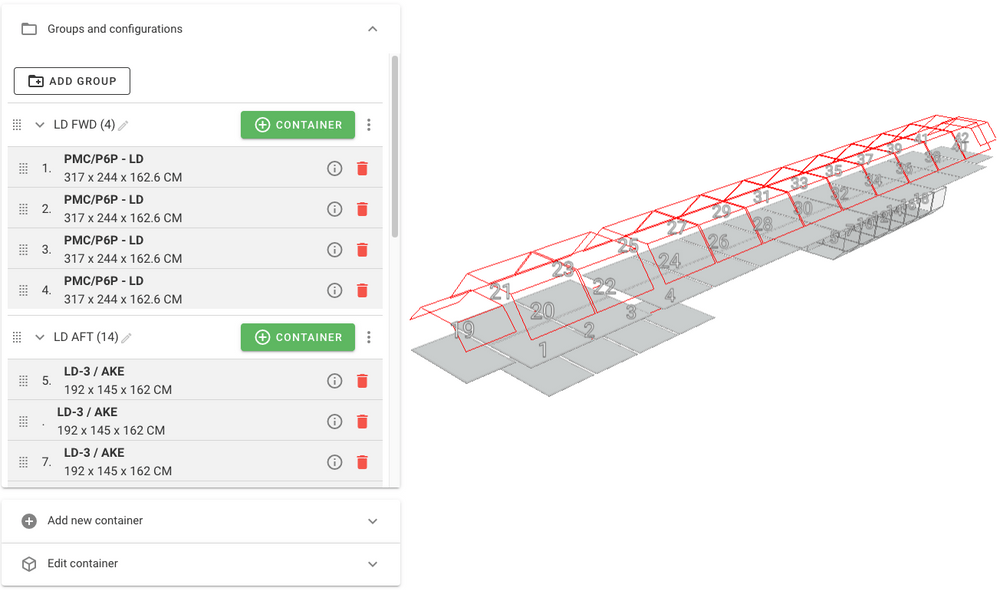Show info for container 2 PMC/P6P
The height and width of the screenshot is (590, 1000).
click(335, 209)
